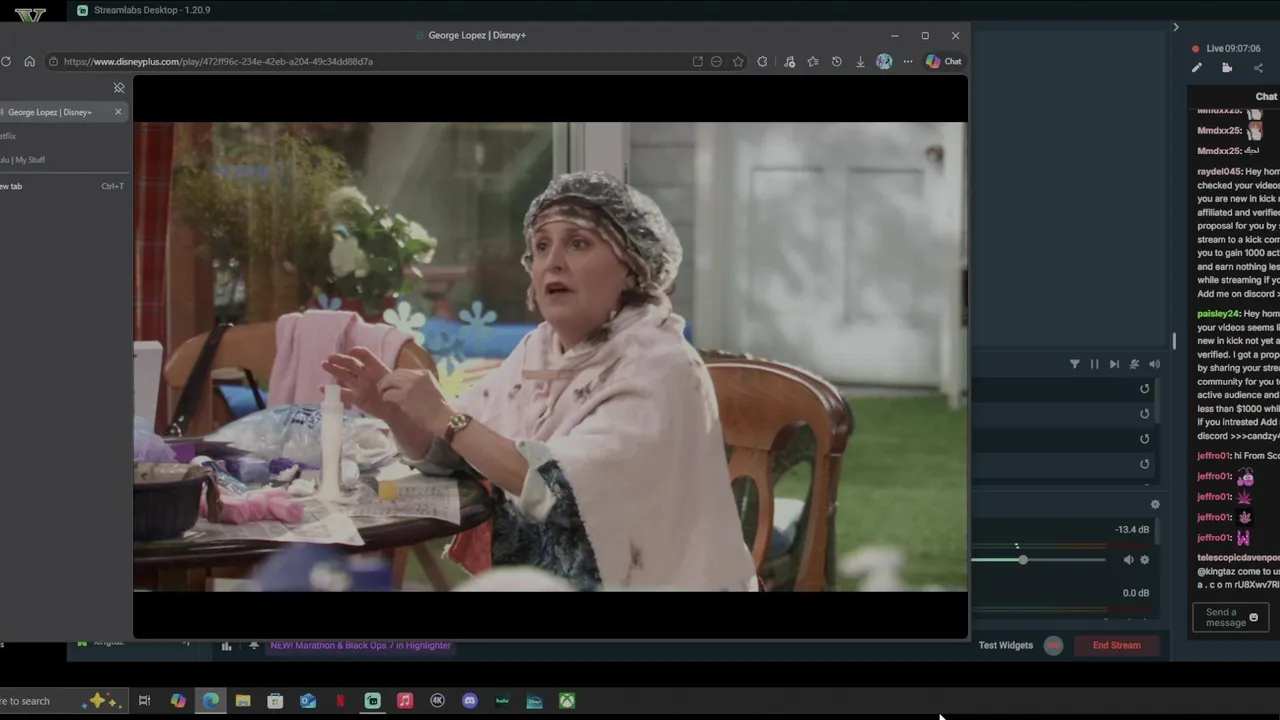
Task: Open File Explorer from the taskbar
Action: click(x=243, y=701)
